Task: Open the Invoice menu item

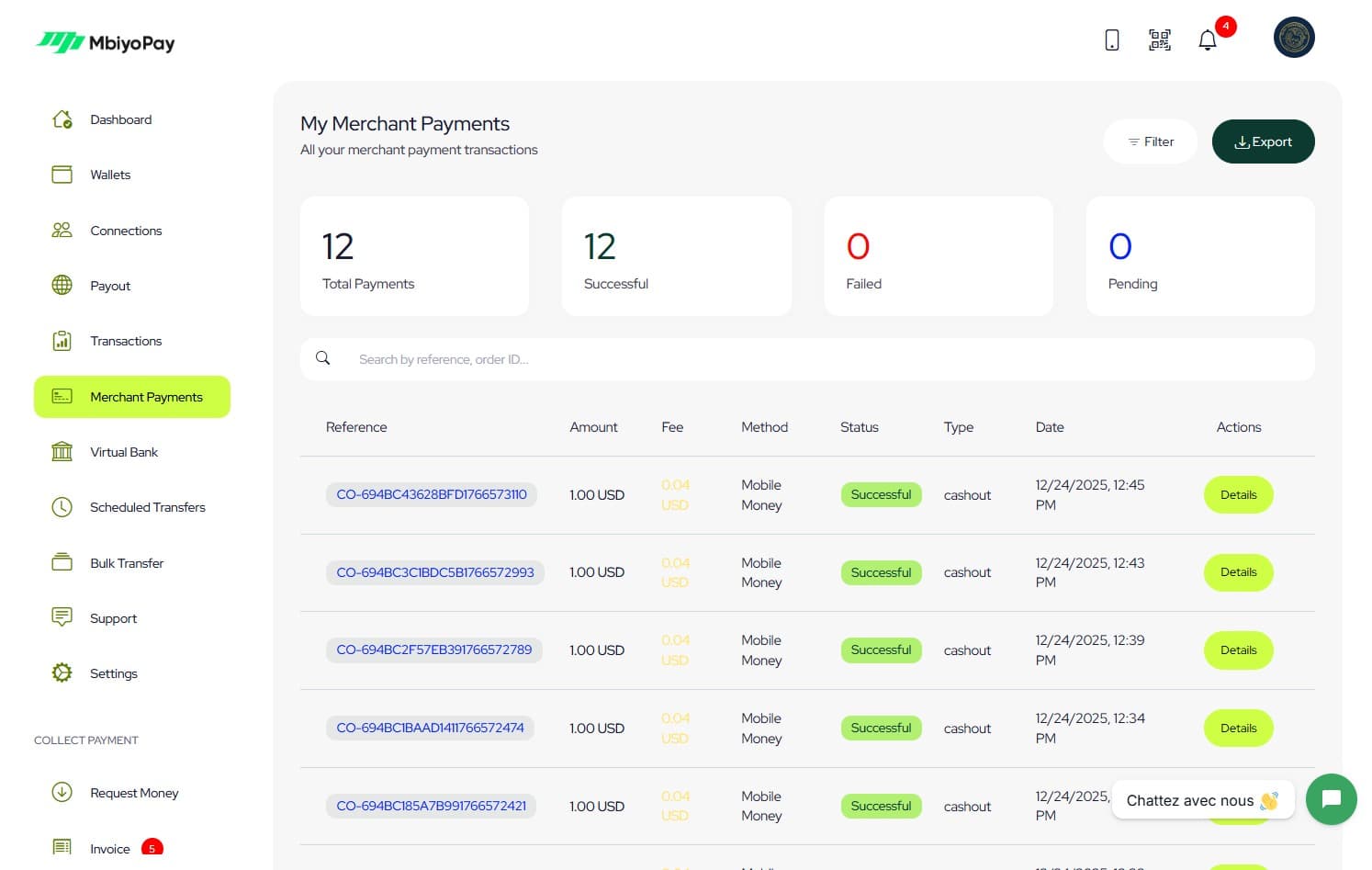Action: point(108,848)
